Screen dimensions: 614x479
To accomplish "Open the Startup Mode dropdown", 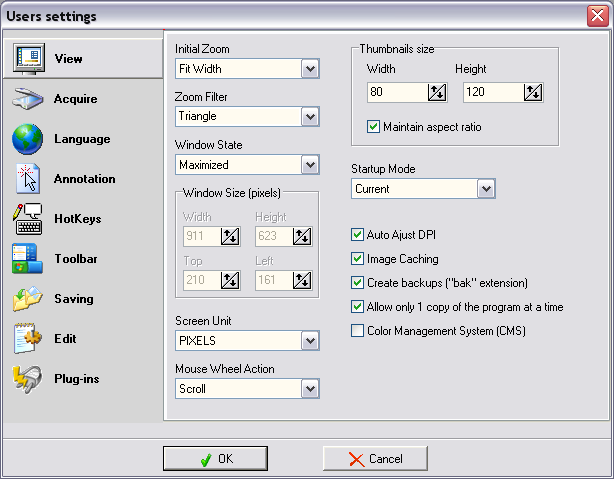I will (486, 189).
